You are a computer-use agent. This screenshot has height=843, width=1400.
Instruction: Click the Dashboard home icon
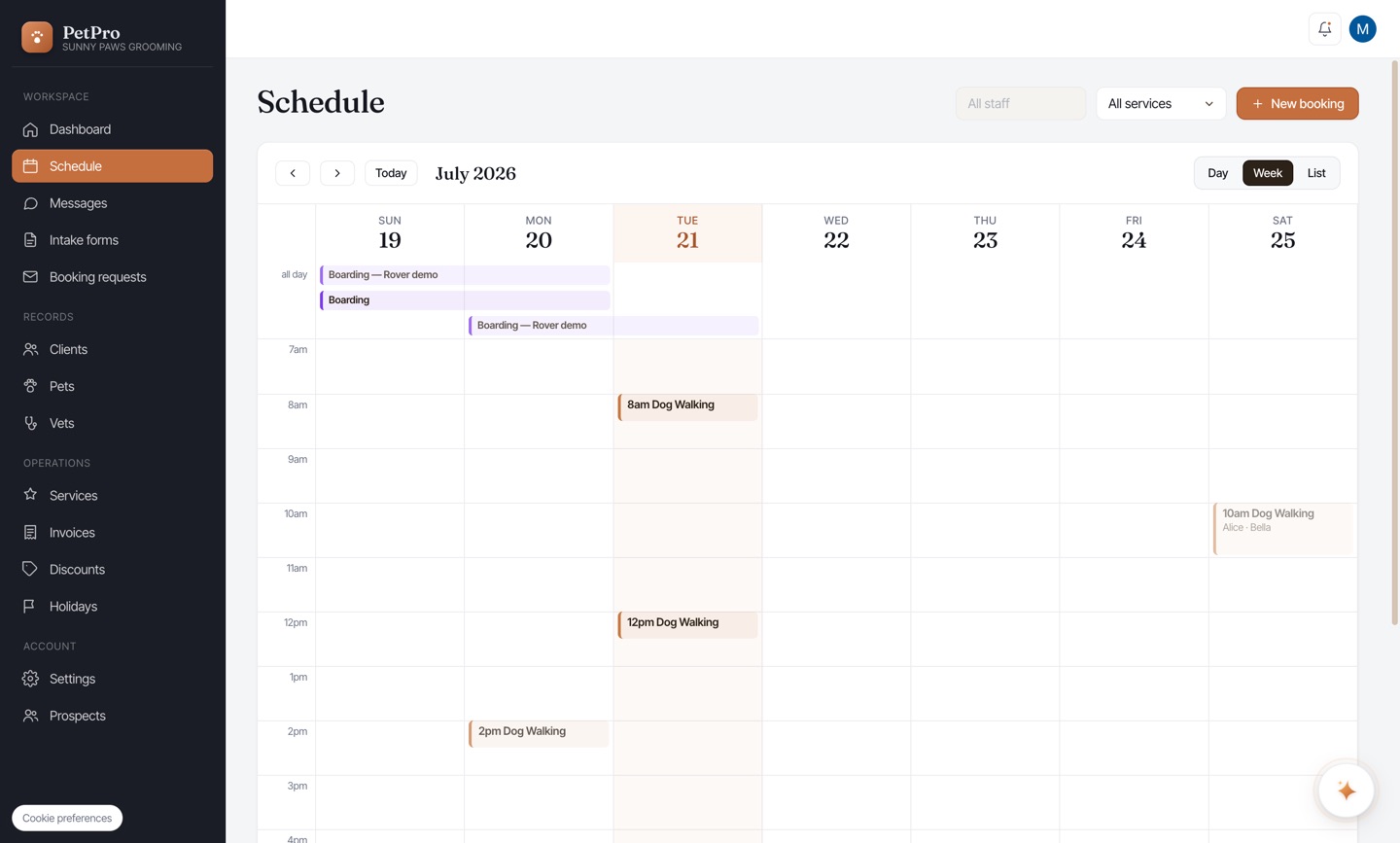30,129
